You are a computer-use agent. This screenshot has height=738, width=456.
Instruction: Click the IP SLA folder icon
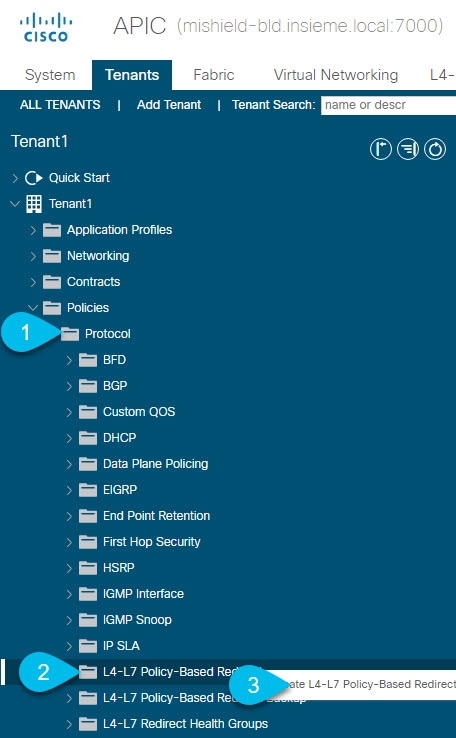[88, 646]
